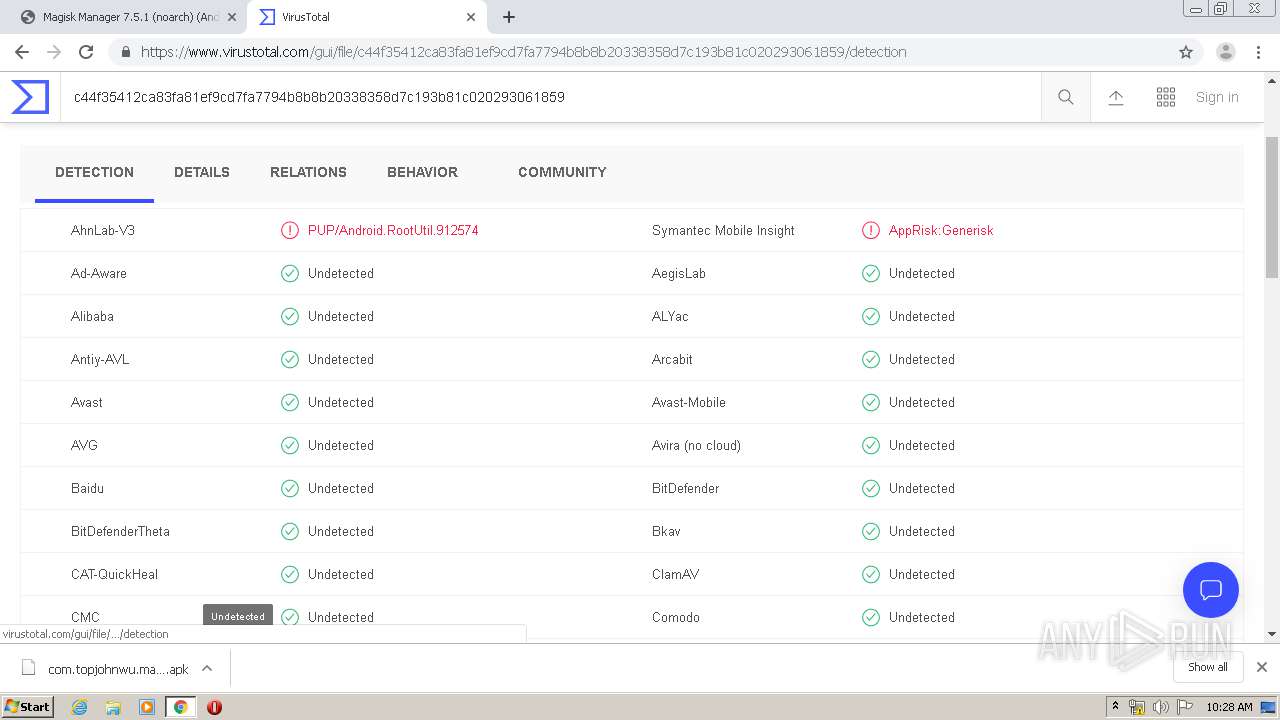
Task: Click the AppRisk:Generisk detection text
Action: [x=941, y=230]
